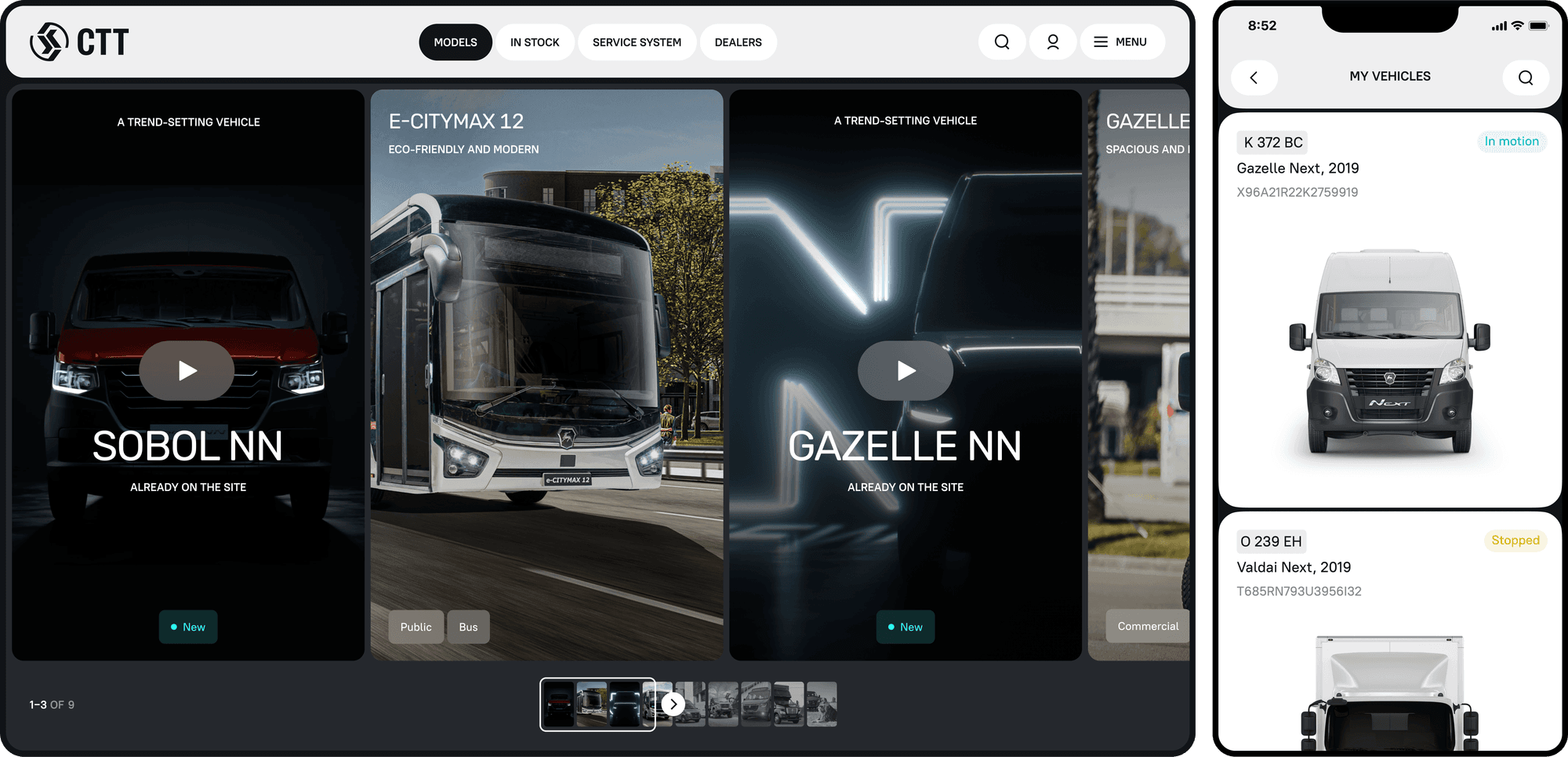Select the Commercial tag on the cut-off Gazelle card

pos(1148,626)
